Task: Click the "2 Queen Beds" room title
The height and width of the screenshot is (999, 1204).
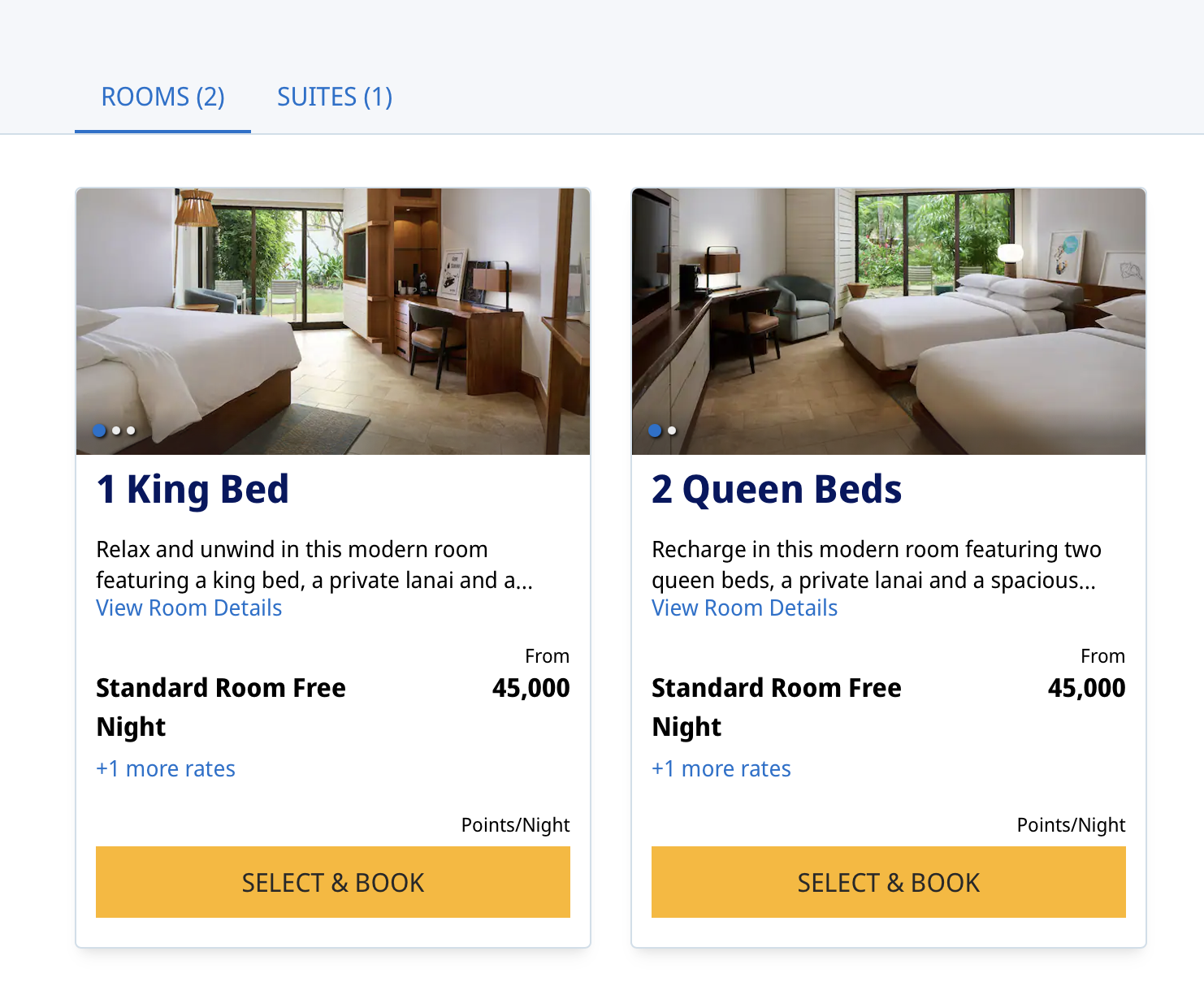Action: [x=776, y=490]
